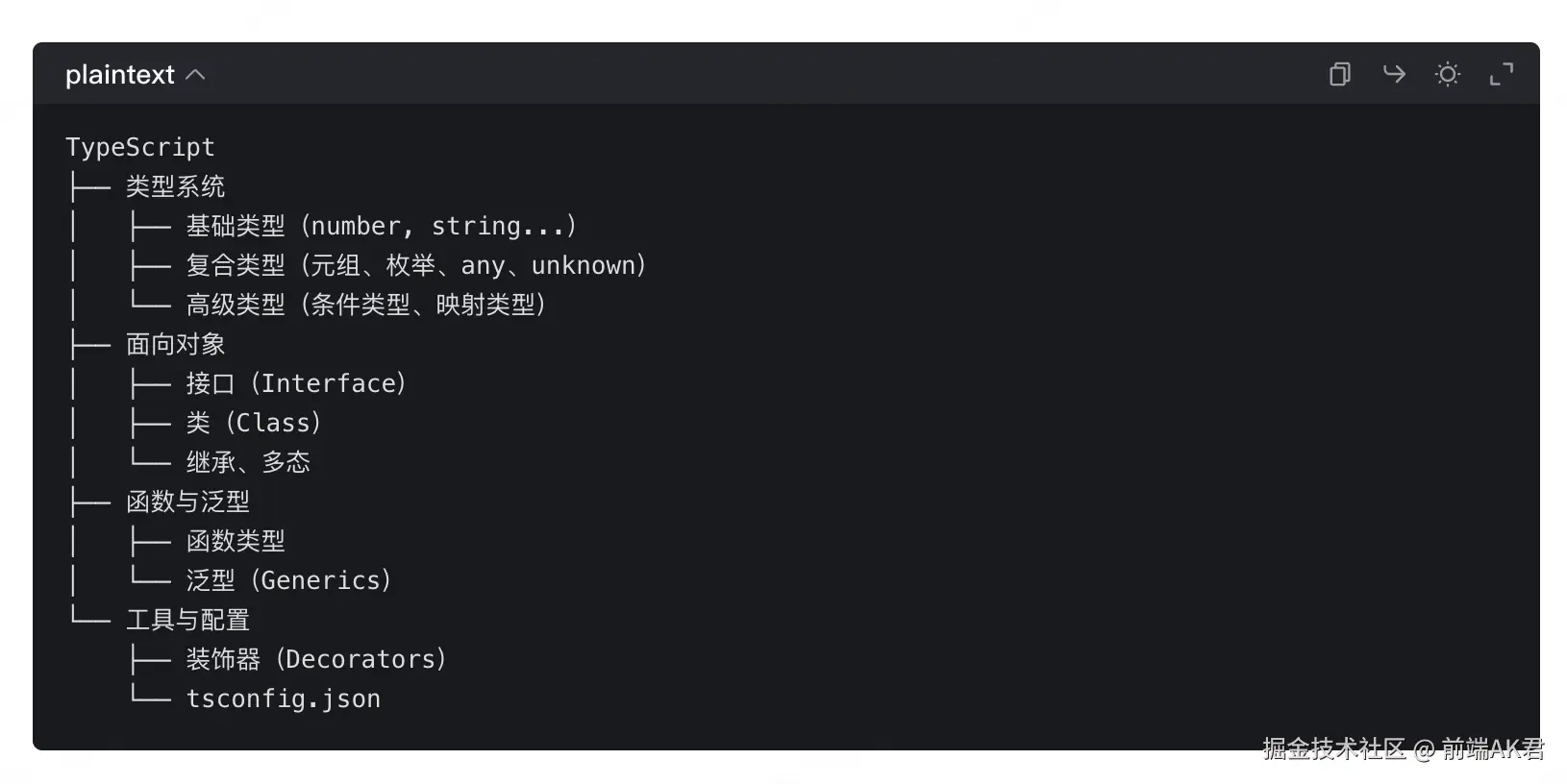The height and width of the screenshot is (784, 1567).
Task: Click the tsconfig.json line
Action: pyautogui.click(x=284, y=698)
